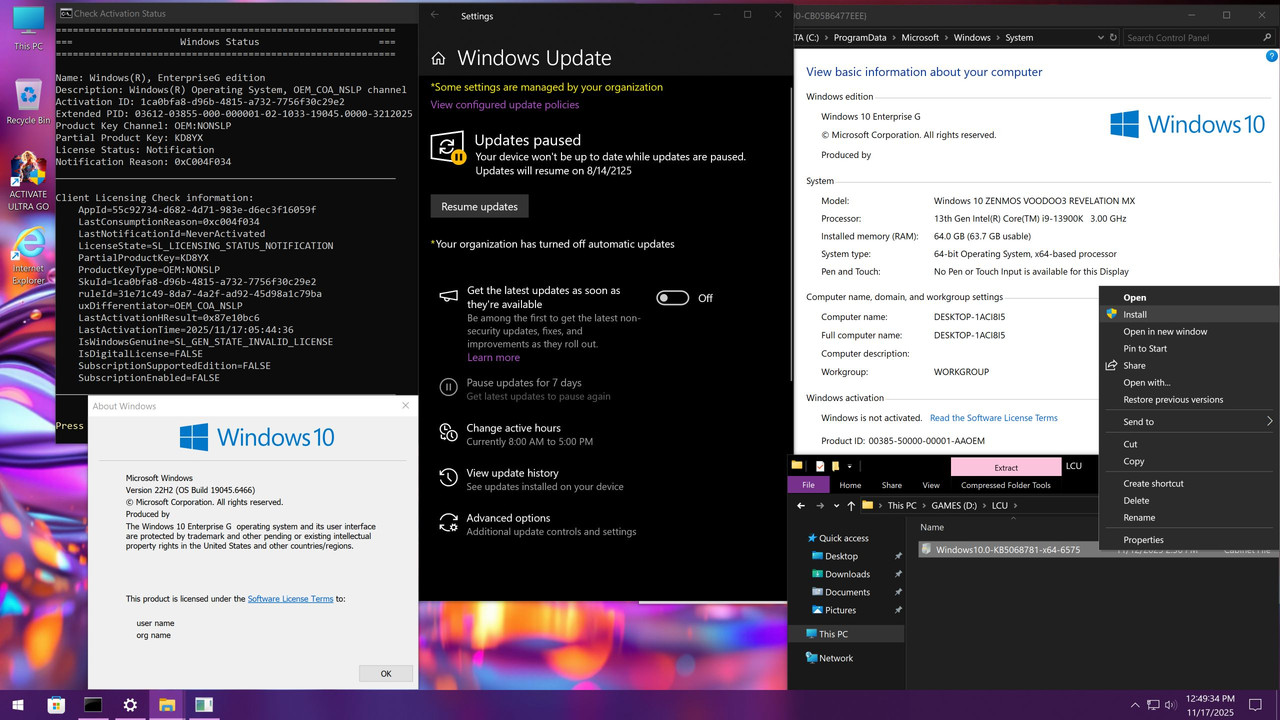Screen dimensions: 1280x720
Task: Click the Learn more link in Windows Update
Action: point(493,358)
